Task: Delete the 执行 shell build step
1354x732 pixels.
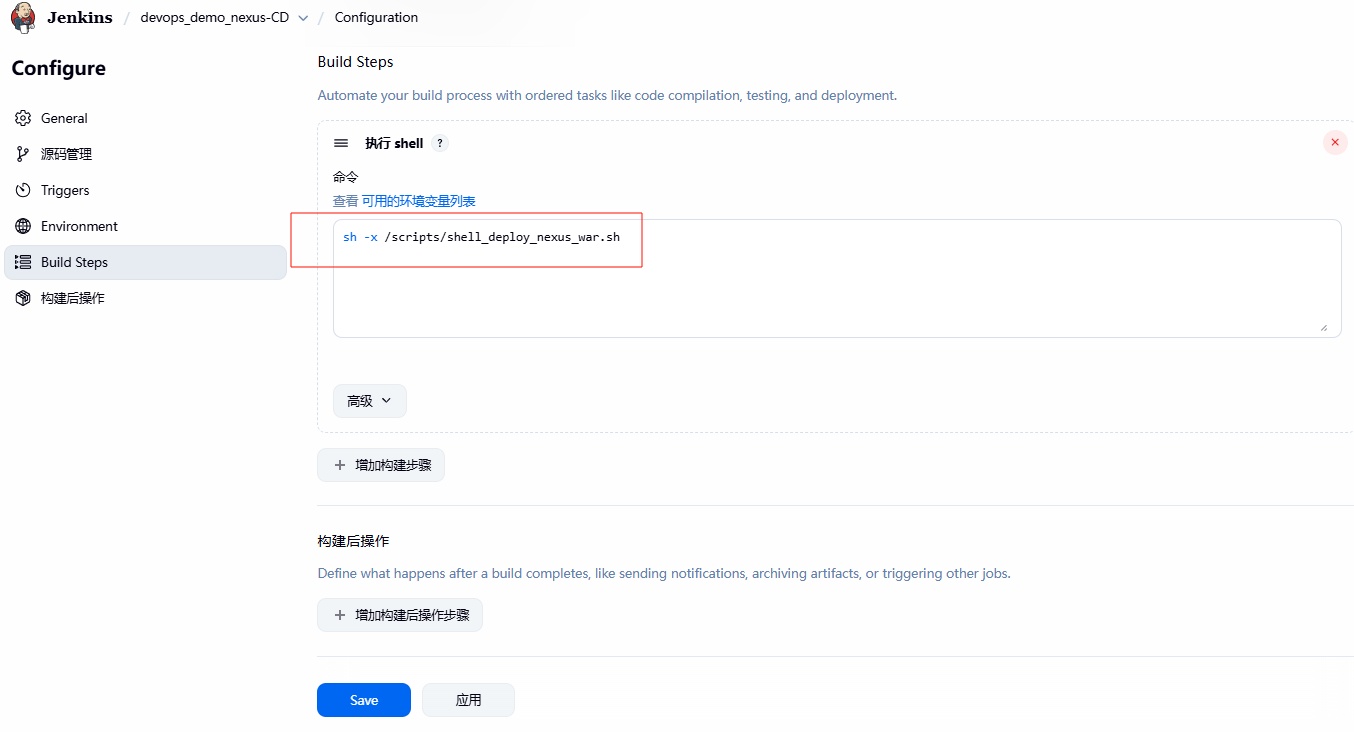Action: (x=1334, y=142)
